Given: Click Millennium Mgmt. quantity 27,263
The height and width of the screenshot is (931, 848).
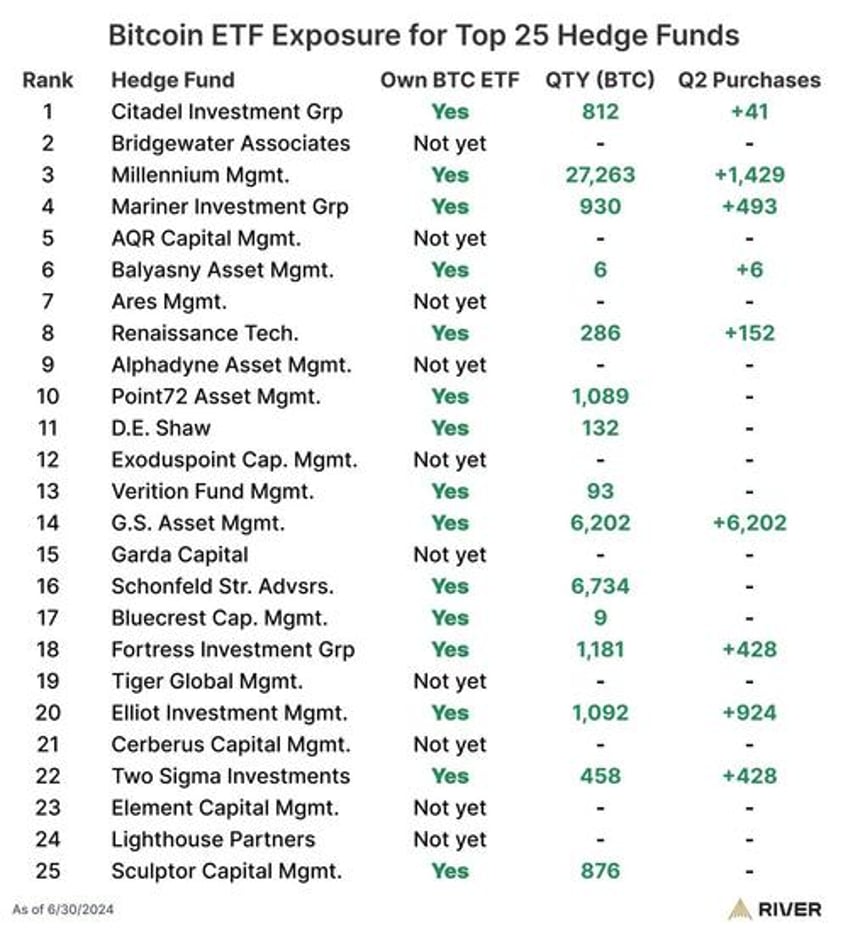Looking at the screenshot, I should tap(600, 175).
